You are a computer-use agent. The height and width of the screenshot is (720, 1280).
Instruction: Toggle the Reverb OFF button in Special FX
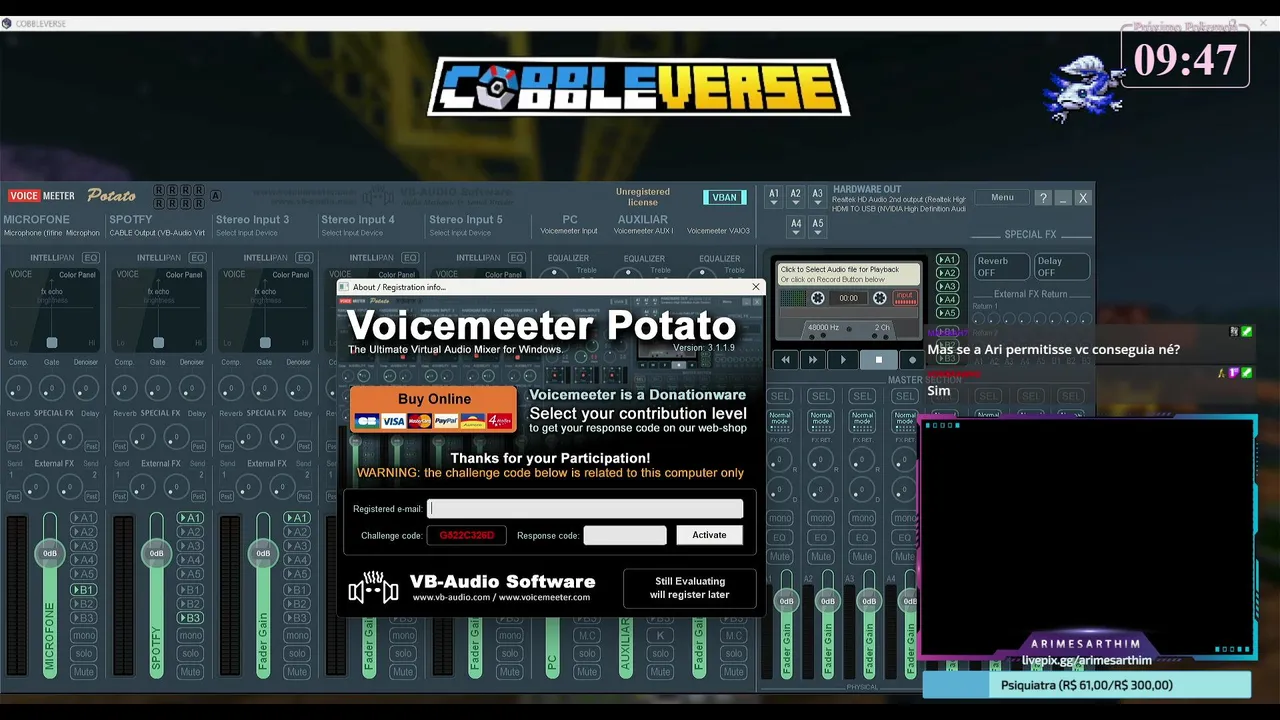(1001, 267)
